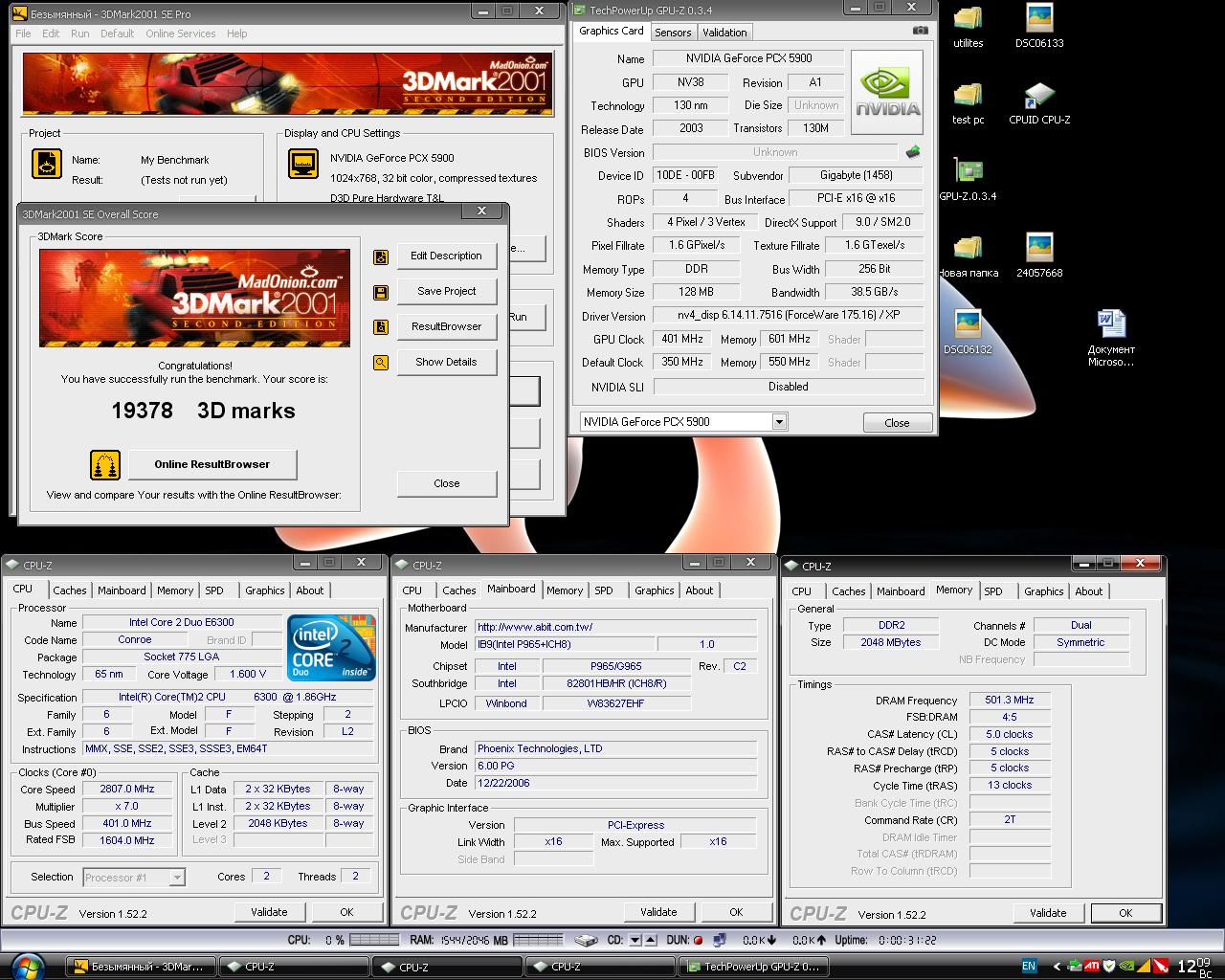
Task: Click the CPU Name field Intel Core 2 Duo E6300
Action: point(182,623)
